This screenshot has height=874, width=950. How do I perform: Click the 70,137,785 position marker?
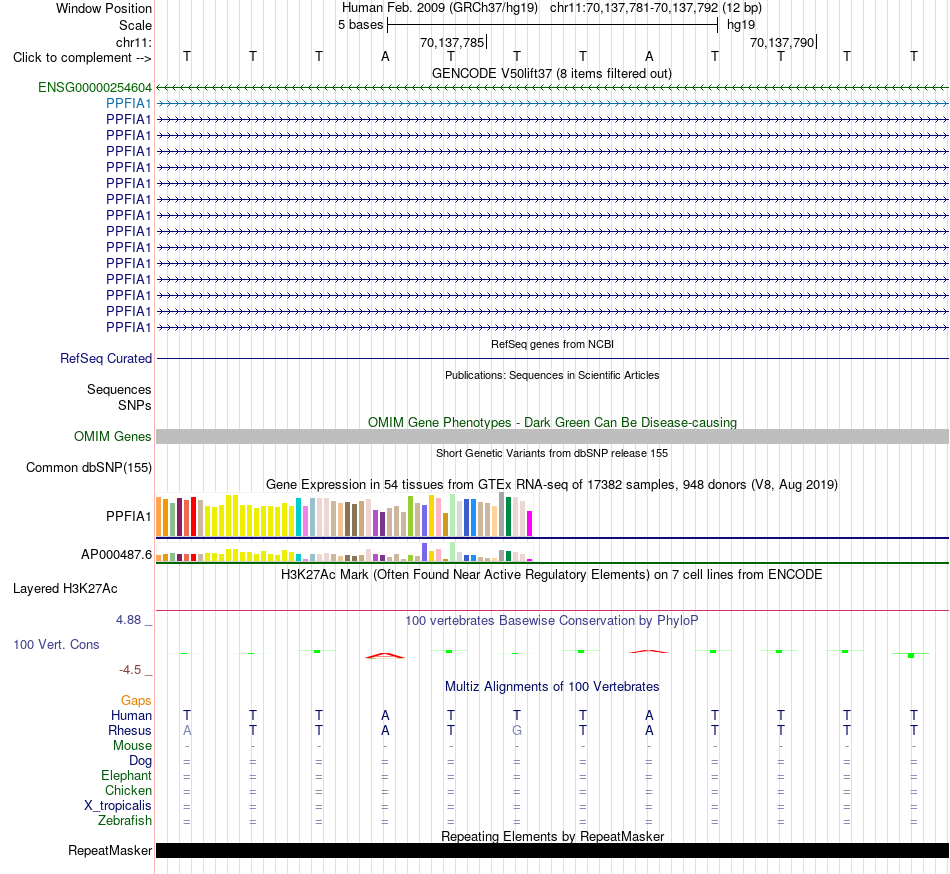tap(452, 42)
